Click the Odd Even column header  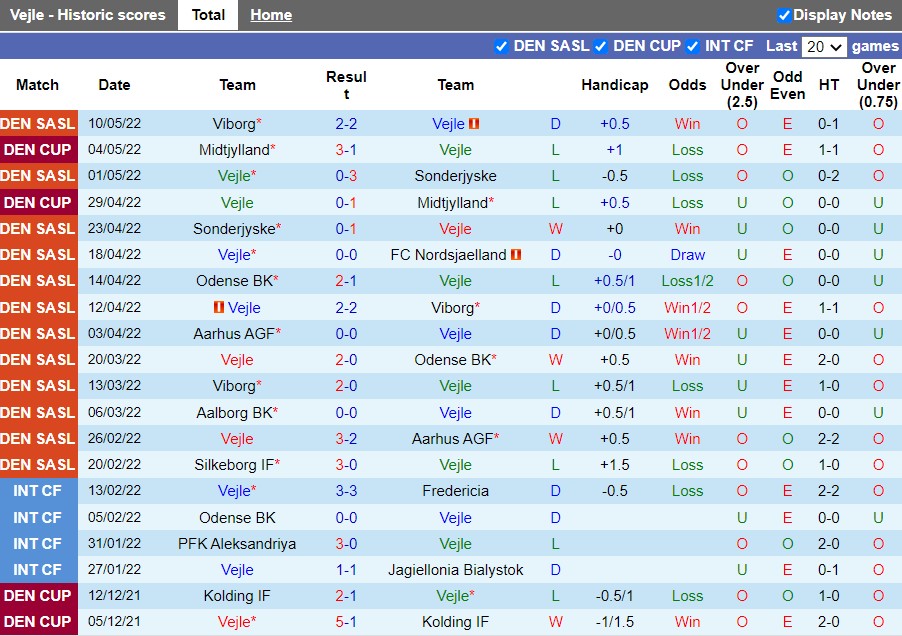[788, 85]
